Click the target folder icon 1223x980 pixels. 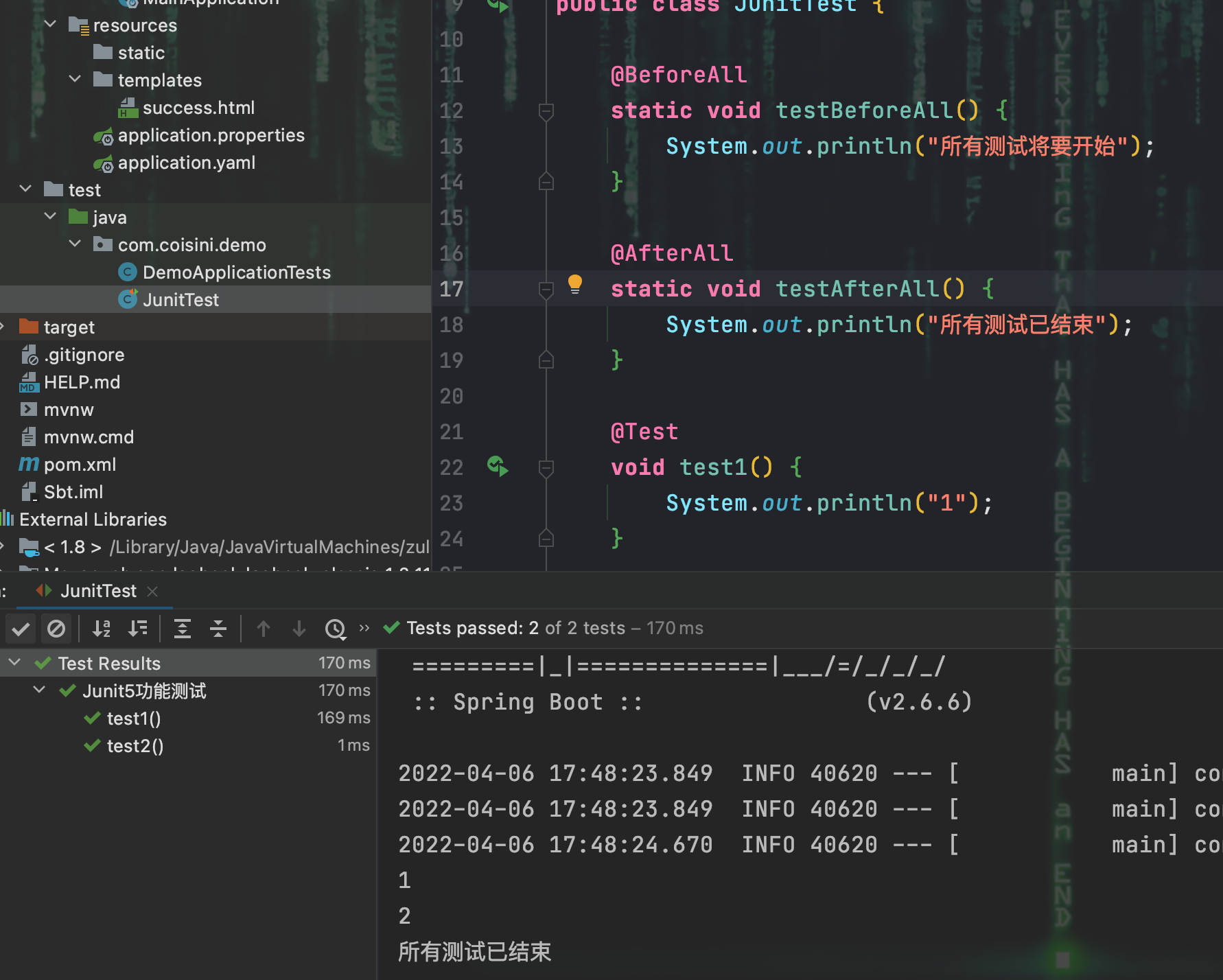coord(28,326)
